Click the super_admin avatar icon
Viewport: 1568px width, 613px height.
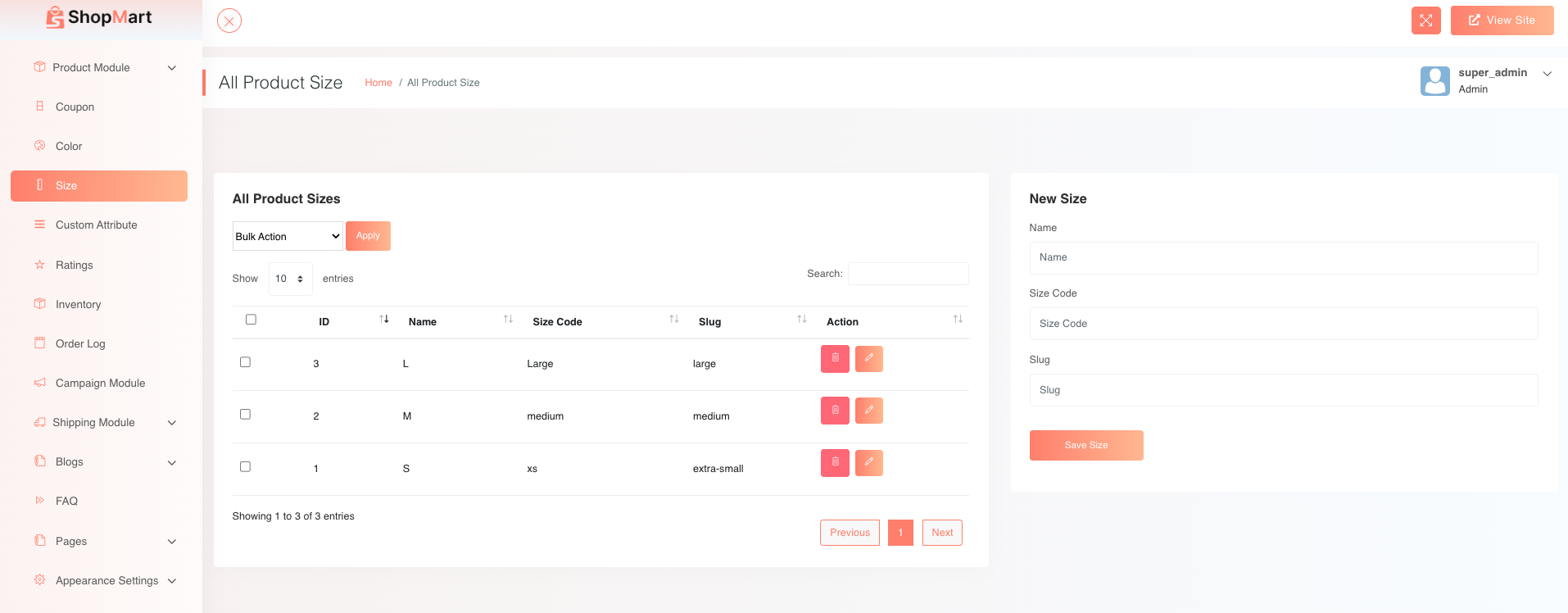click(x=1434, y=81)
